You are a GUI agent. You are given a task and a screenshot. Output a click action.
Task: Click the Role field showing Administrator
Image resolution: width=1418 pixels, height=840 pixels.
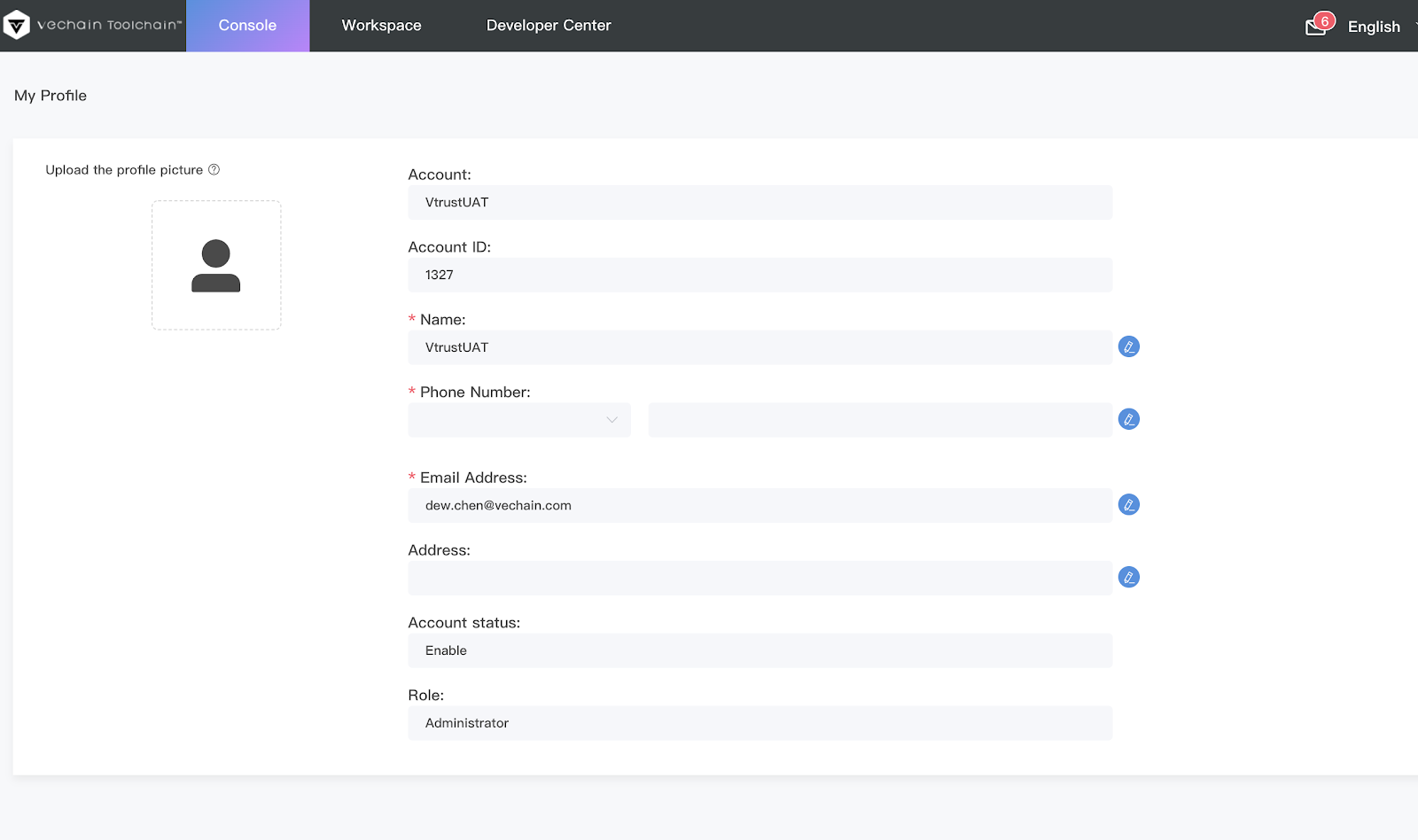[x=760, y=723]
